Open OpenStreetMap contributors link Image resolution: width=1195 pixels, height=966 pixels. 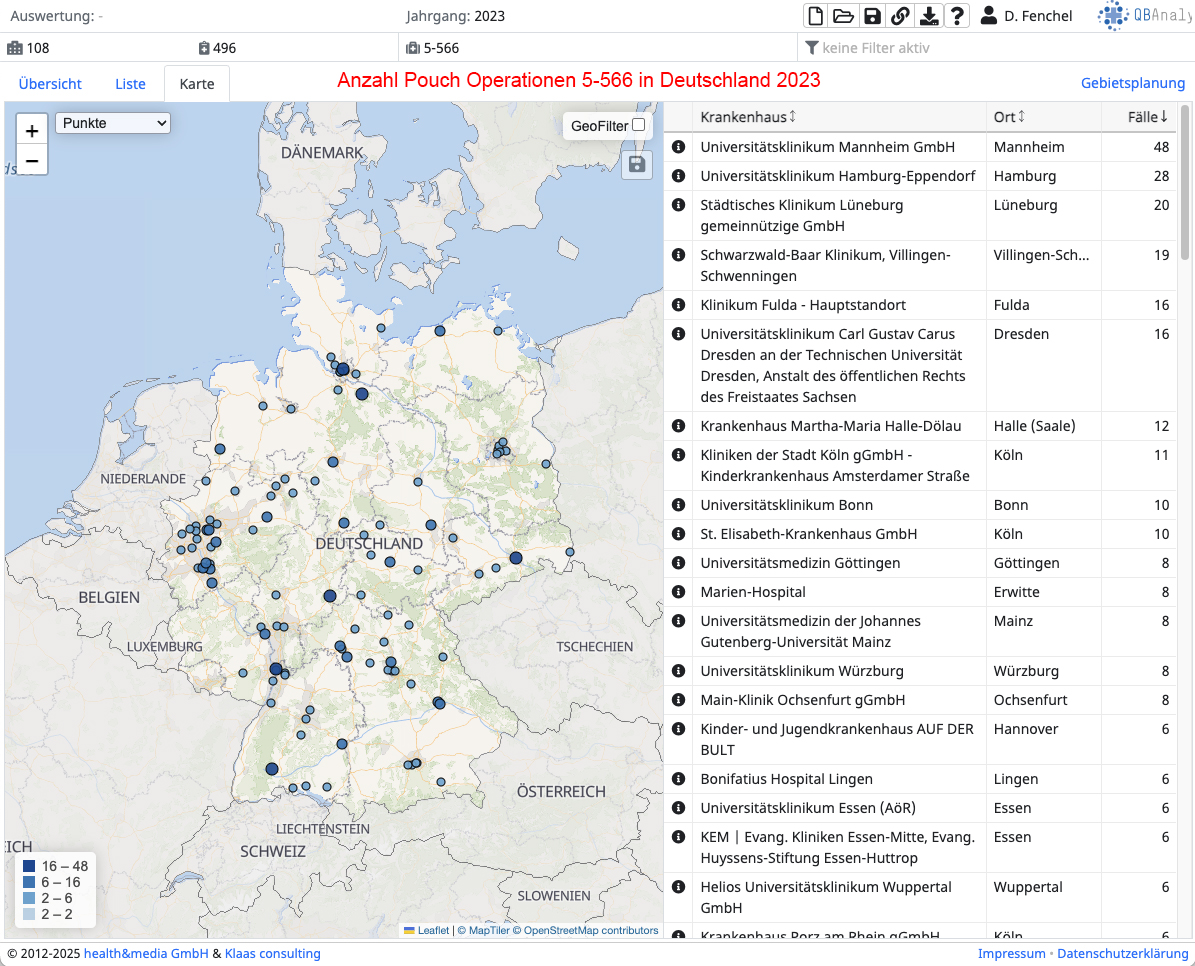[x=585, y=930]
